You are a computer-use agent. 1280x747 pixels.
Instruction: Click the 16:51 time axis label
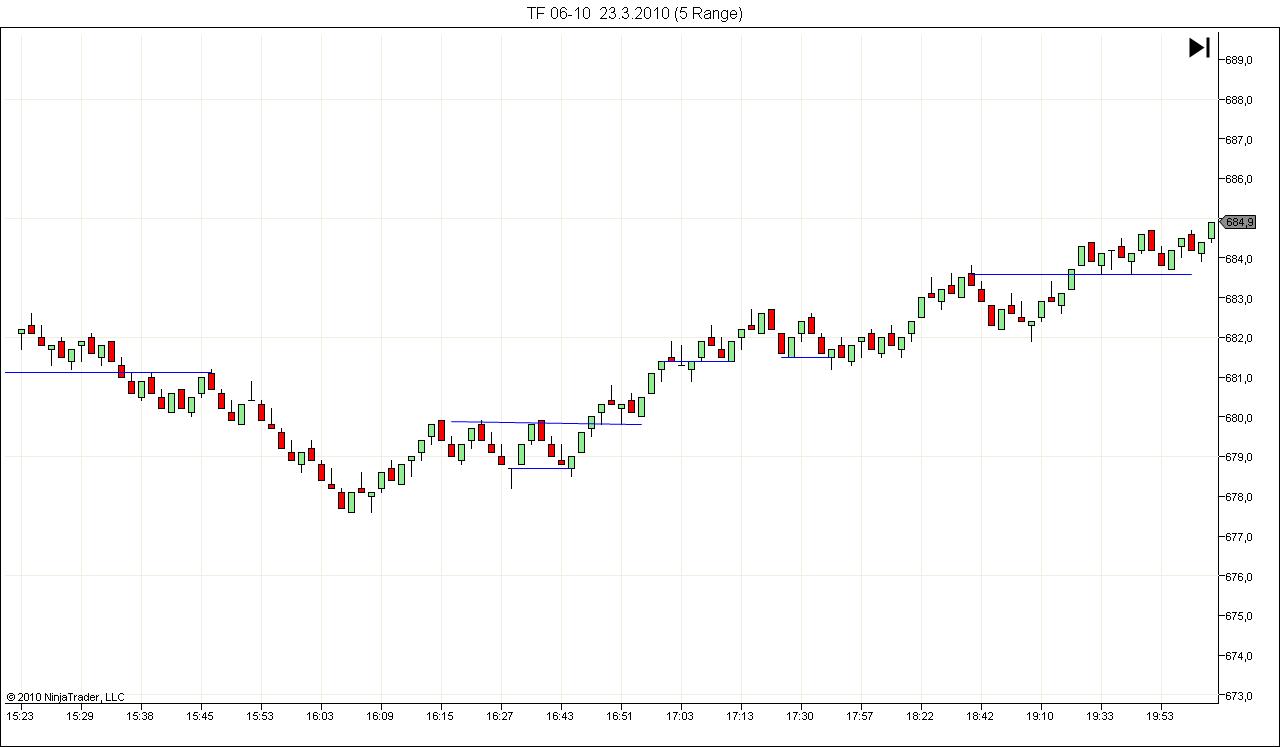tap(620, 716)
